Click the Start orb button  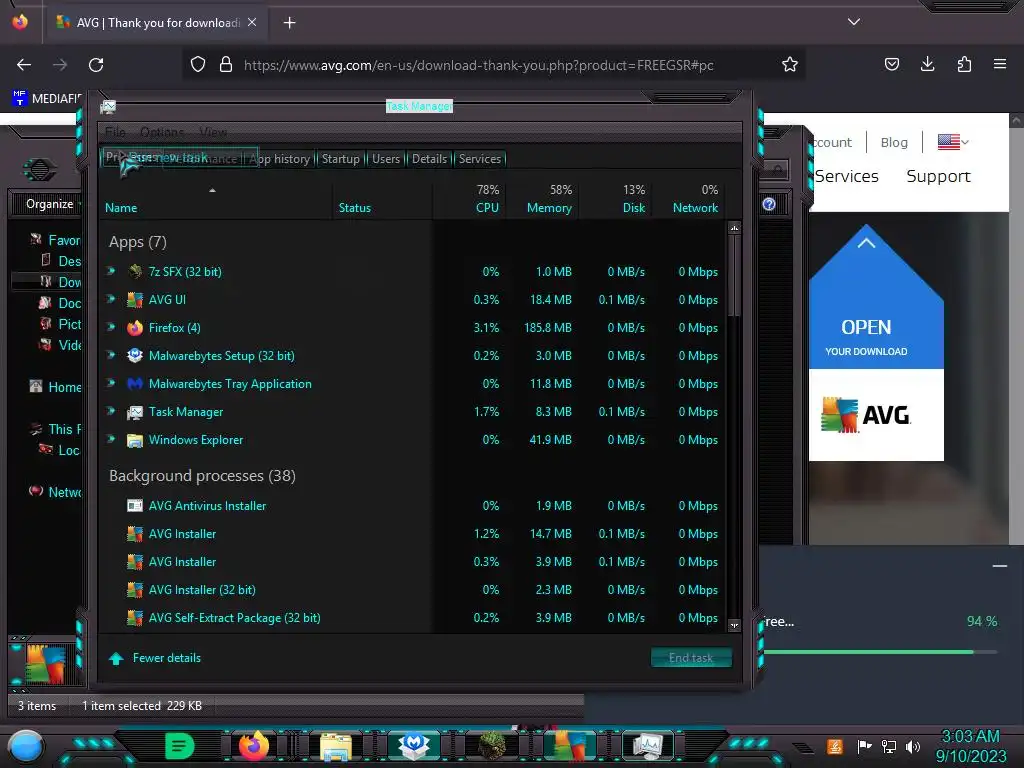(26, 747)
